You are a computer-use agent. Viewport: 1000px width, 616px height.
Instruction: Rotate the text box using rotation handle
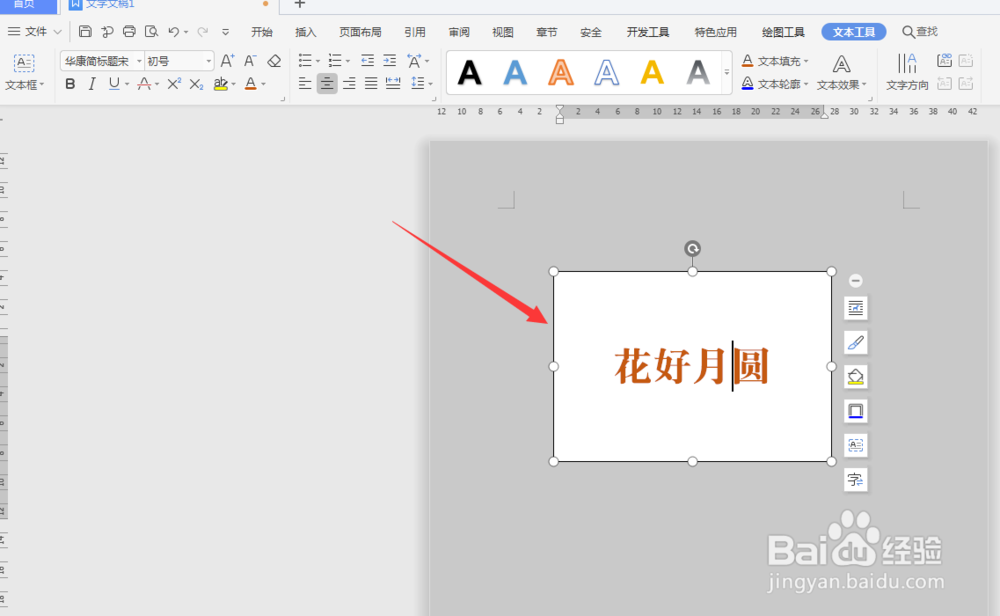(693, 248)
